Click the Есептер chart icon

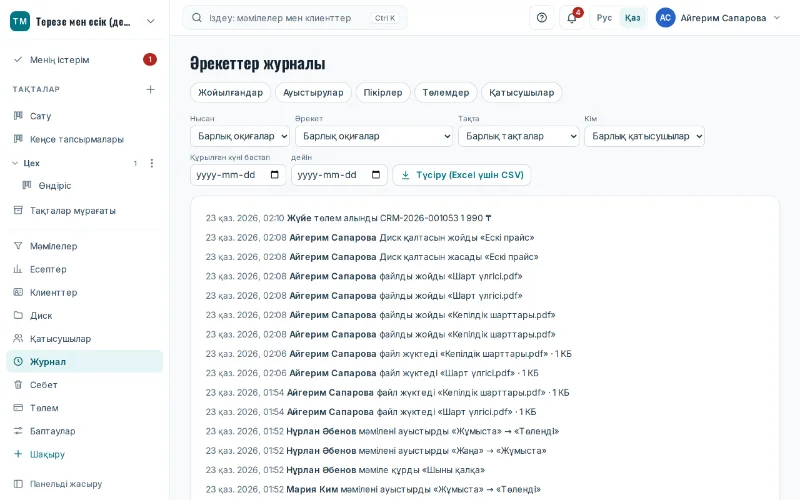[x=18, y=269]
